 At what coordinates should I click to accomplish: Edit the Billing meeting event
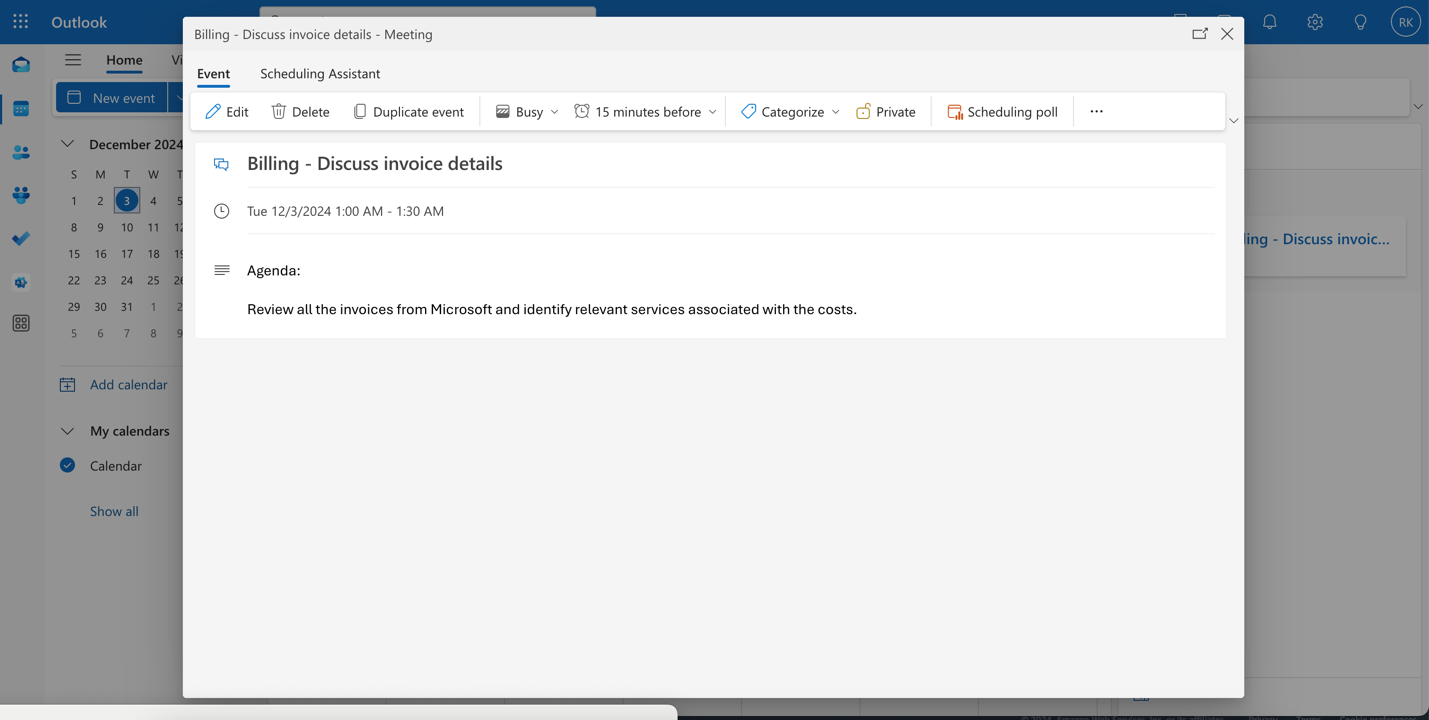[x=227, y=112]
